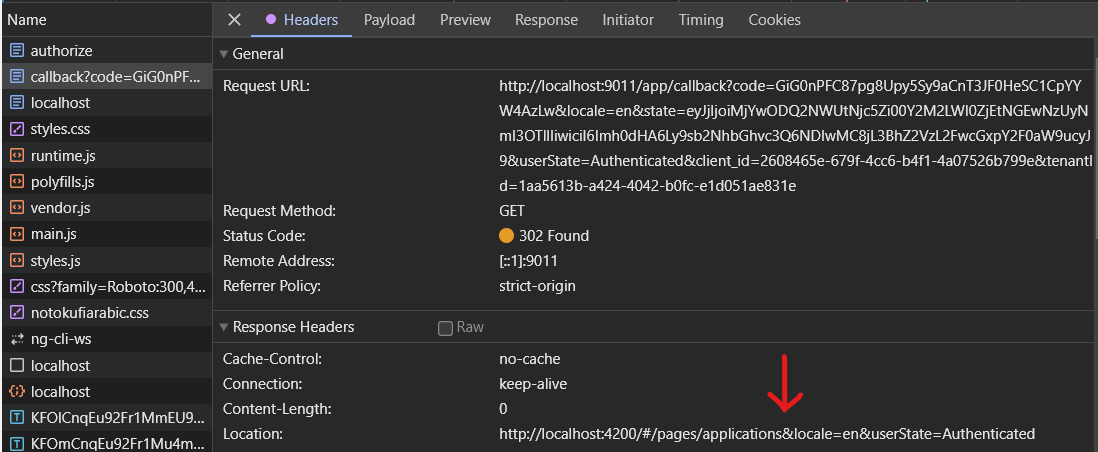Viewport: 1098px width, 452px height.
Task: Enable the Raw response headers checkbox
Action: pyautogui.click(x=445, y=328)
